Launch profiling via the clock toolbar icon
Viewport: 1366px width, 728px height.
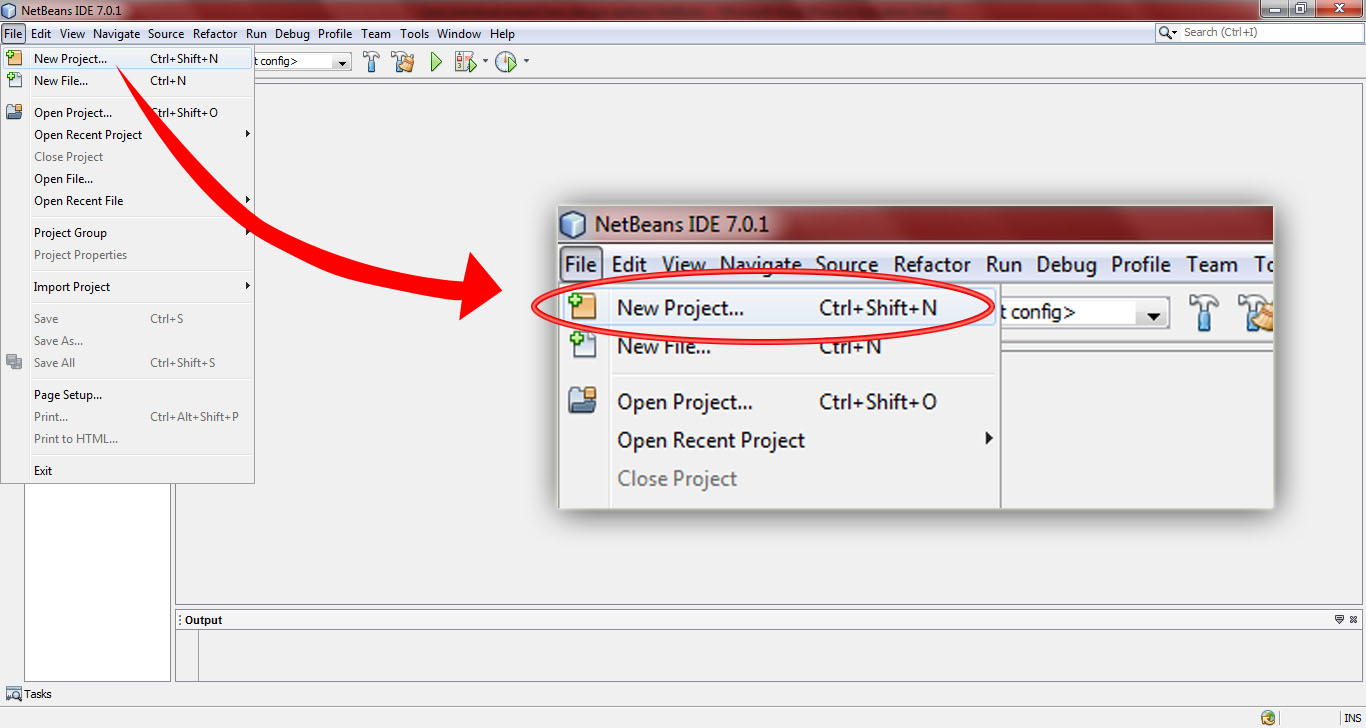tap(505, 61)
